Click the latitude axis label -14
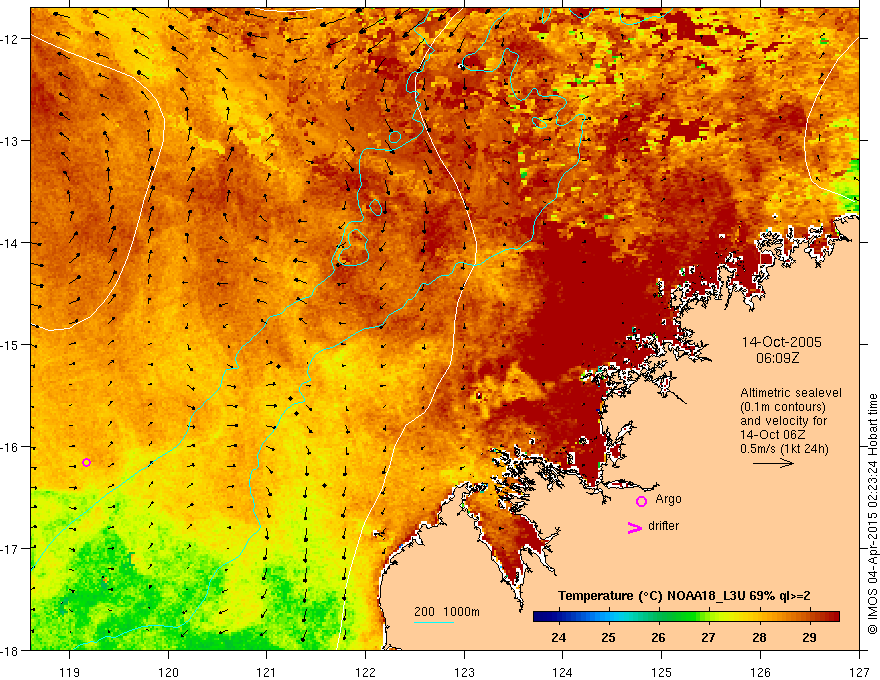This screenshot has width=880, height=680. 10,243
